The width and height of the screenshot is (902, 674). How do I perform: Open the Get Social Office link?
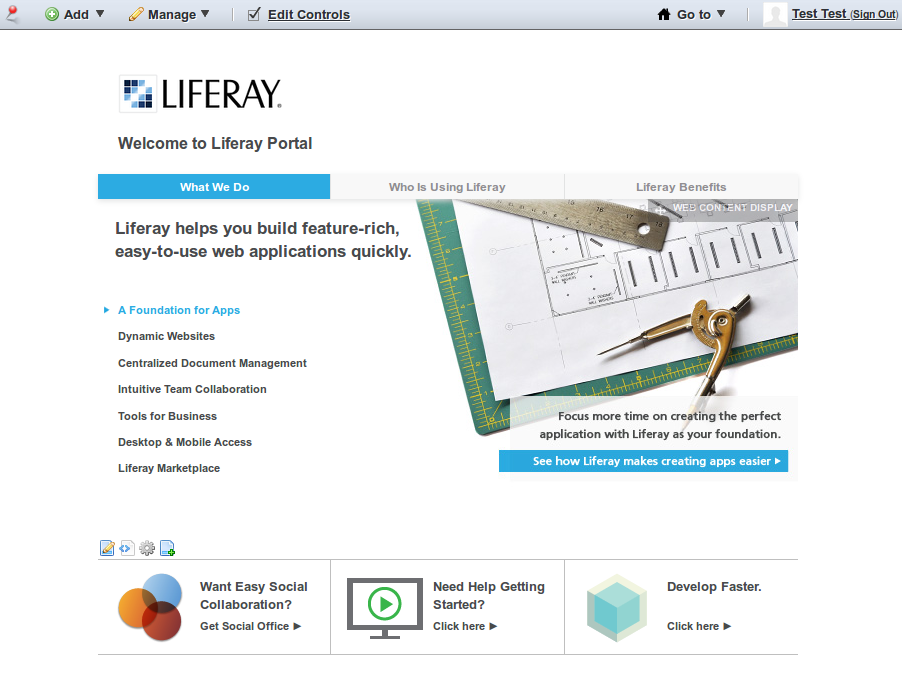click(250, 626)
